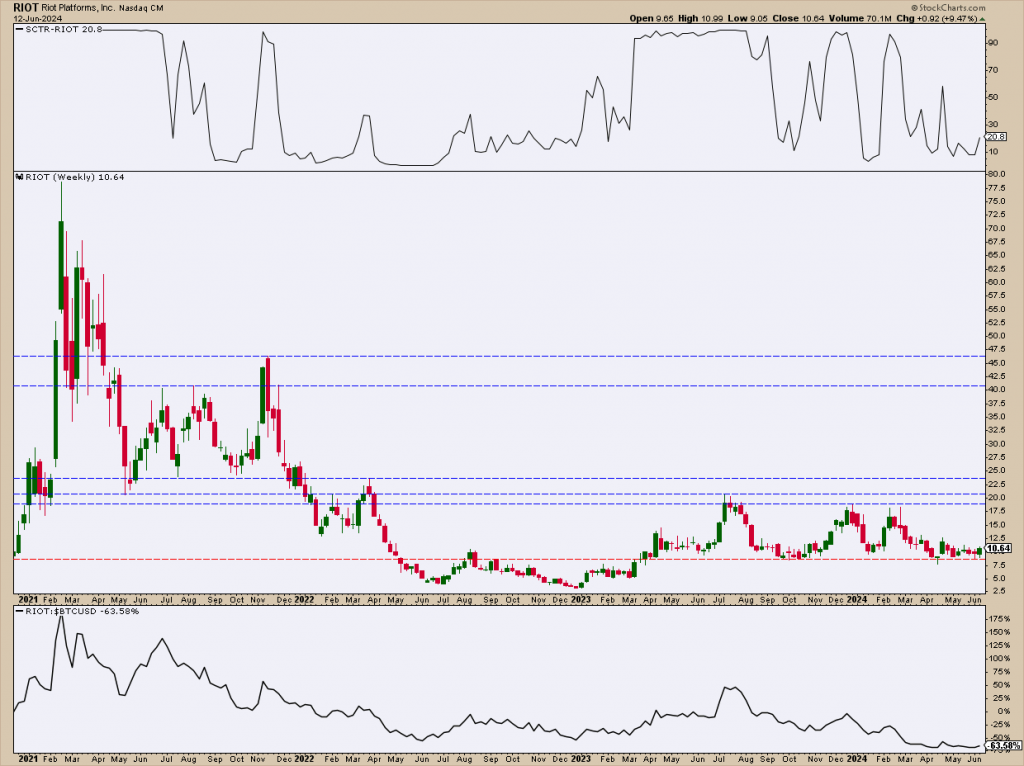Click the 'RIOT:$BTCUSD -63.58%' ratio legend
Viewport: 1024px width, 766px height.
click(77, 611)
